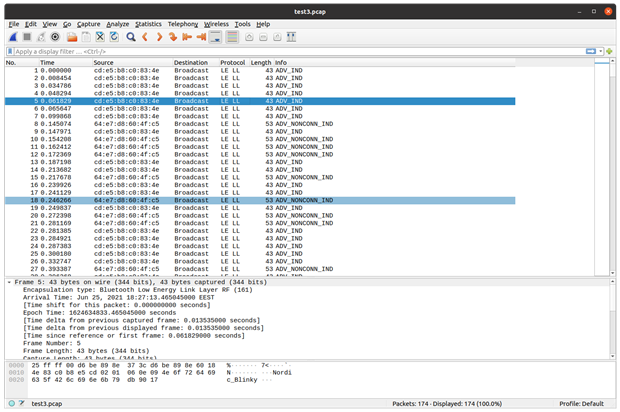
Task: Open capture options gear icon
Action: (x=55, y=37)
